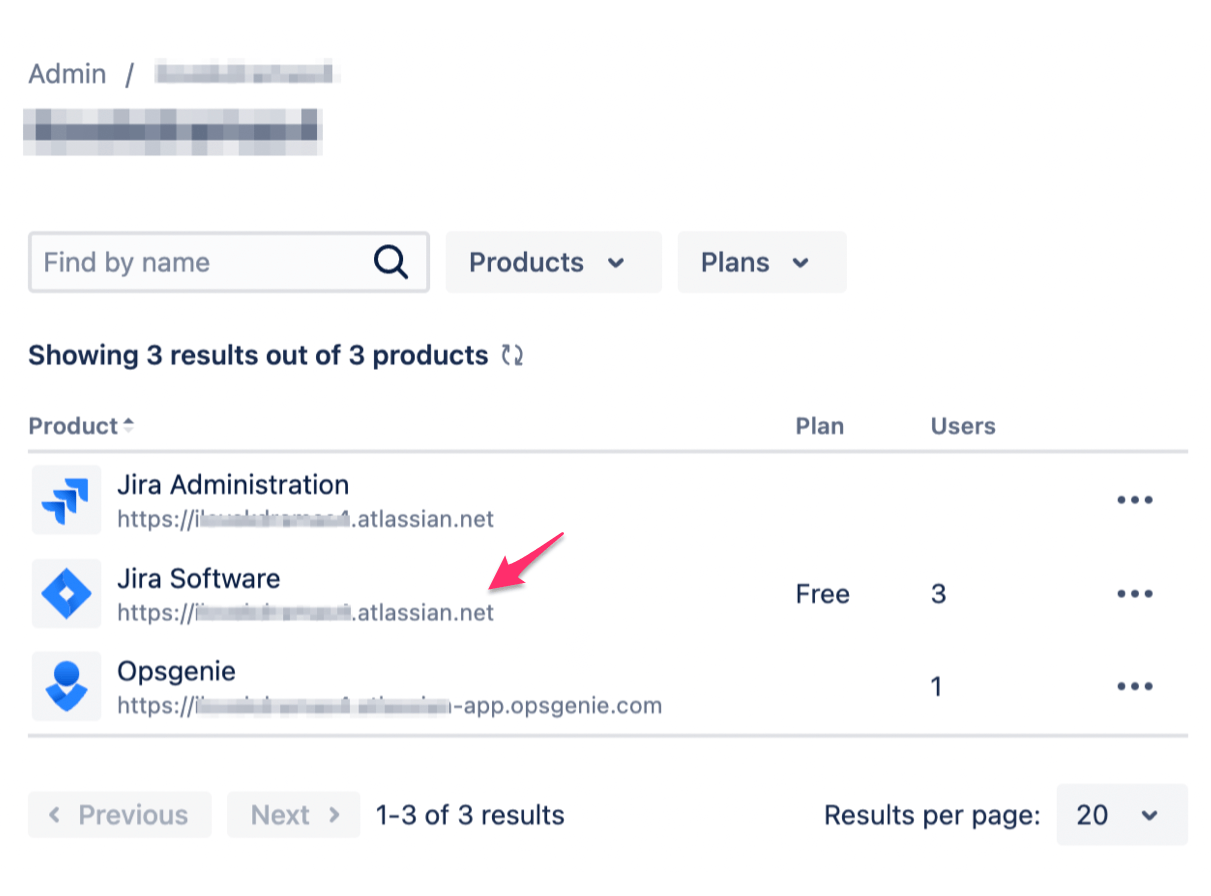The image size is (1211, 896).
Task: Click the Opsgenie users count 1
Action: [937, 687]
